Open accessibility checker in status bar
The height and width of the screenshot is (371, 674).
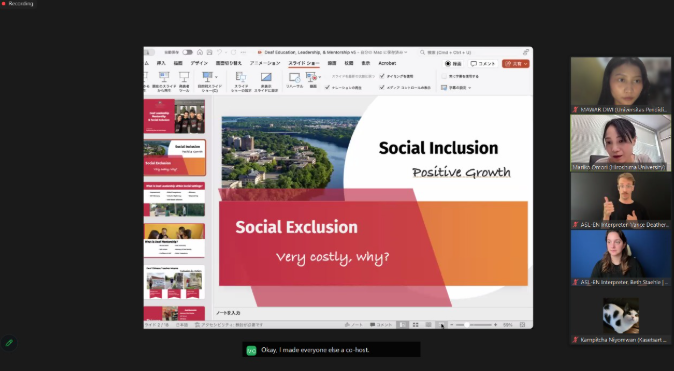coord(229,325)
